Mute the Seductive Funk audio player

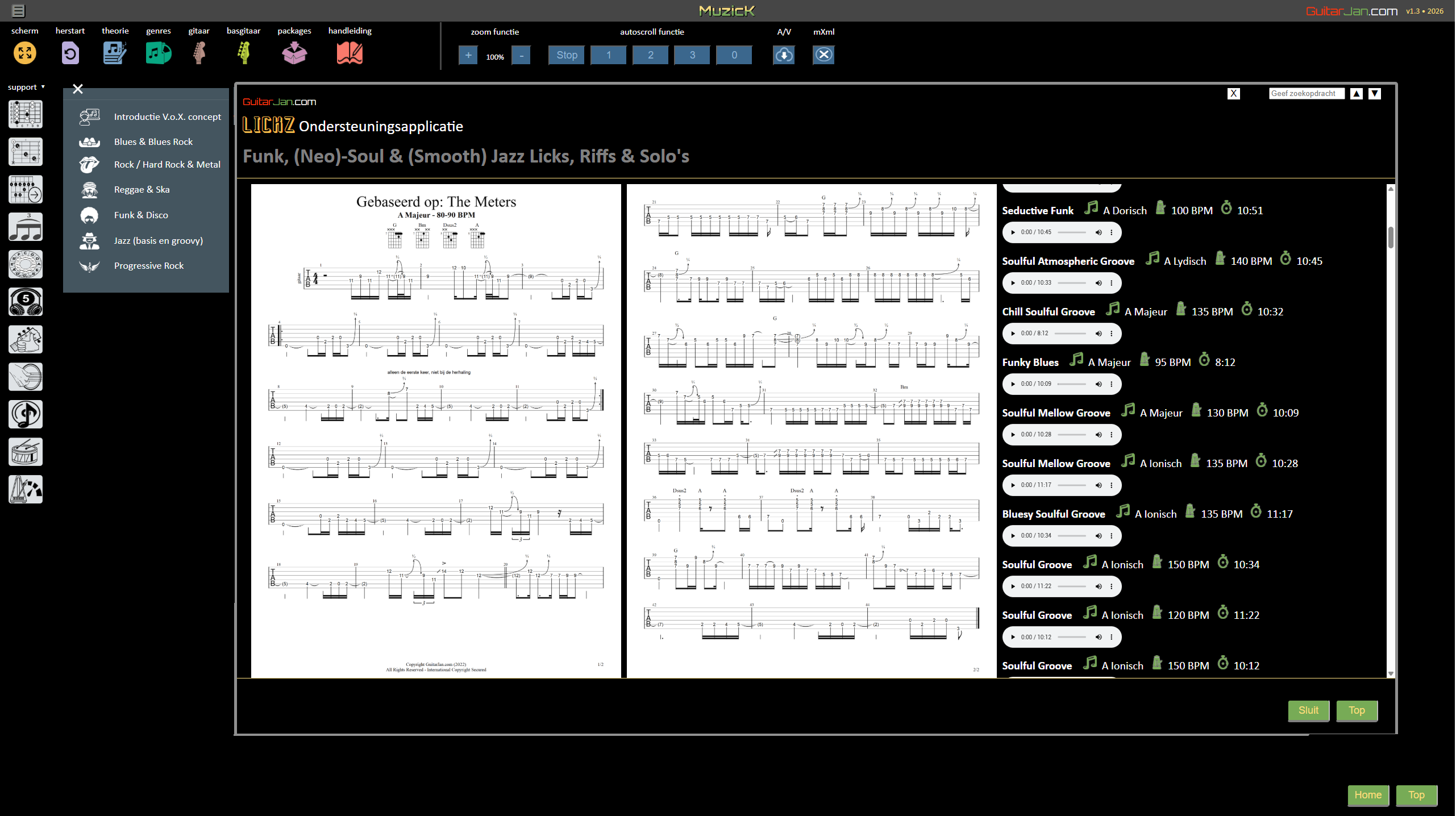[1099, 232]
